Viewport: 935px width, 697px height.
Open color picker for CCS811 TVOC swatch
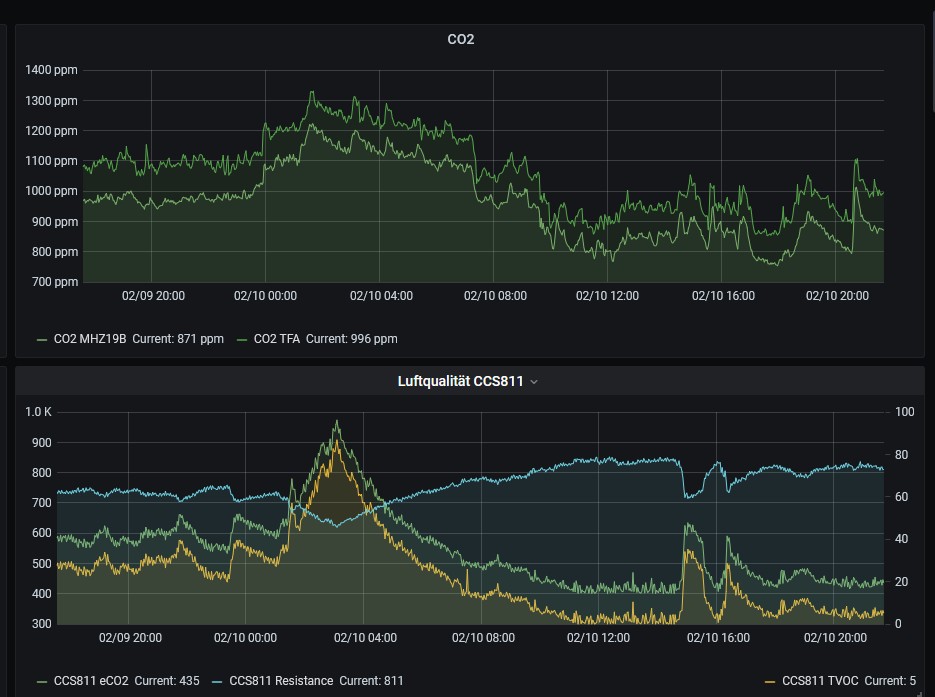click(770, 681)
